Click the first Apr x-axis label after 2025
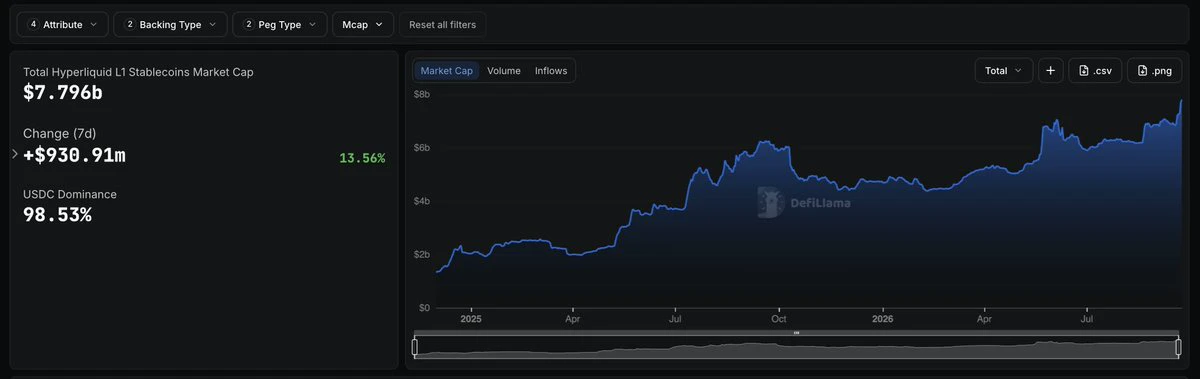Image resolution: width=1200 pixels, height=379 pixels. [x=572, y=320]
